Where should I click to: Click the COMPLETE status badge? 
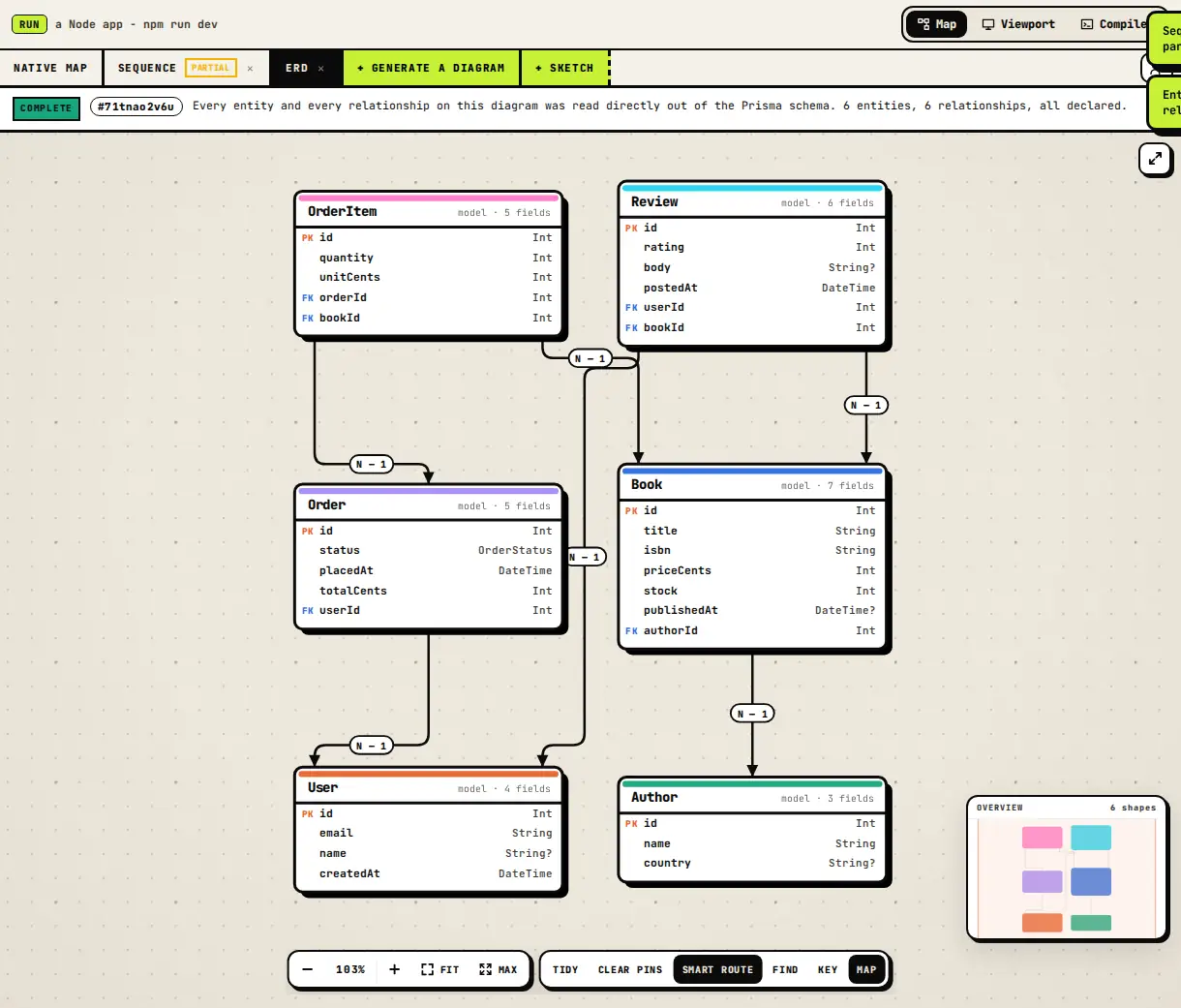pos(46,107)
